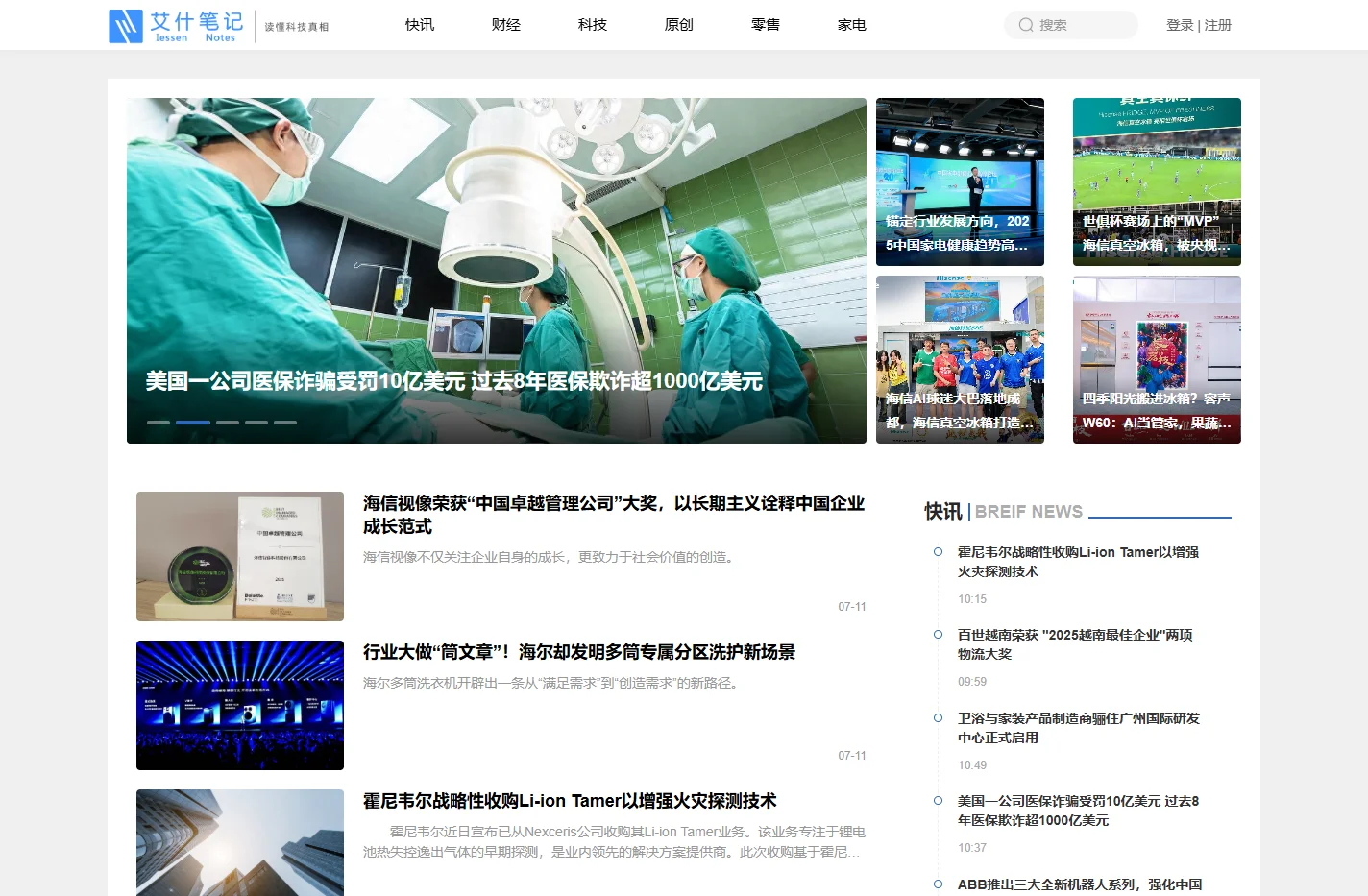Click summary 海信视像不仅关注企业自身的成长
The image size is (1368, 896).
pyautogui.click(x=551, y=557)
